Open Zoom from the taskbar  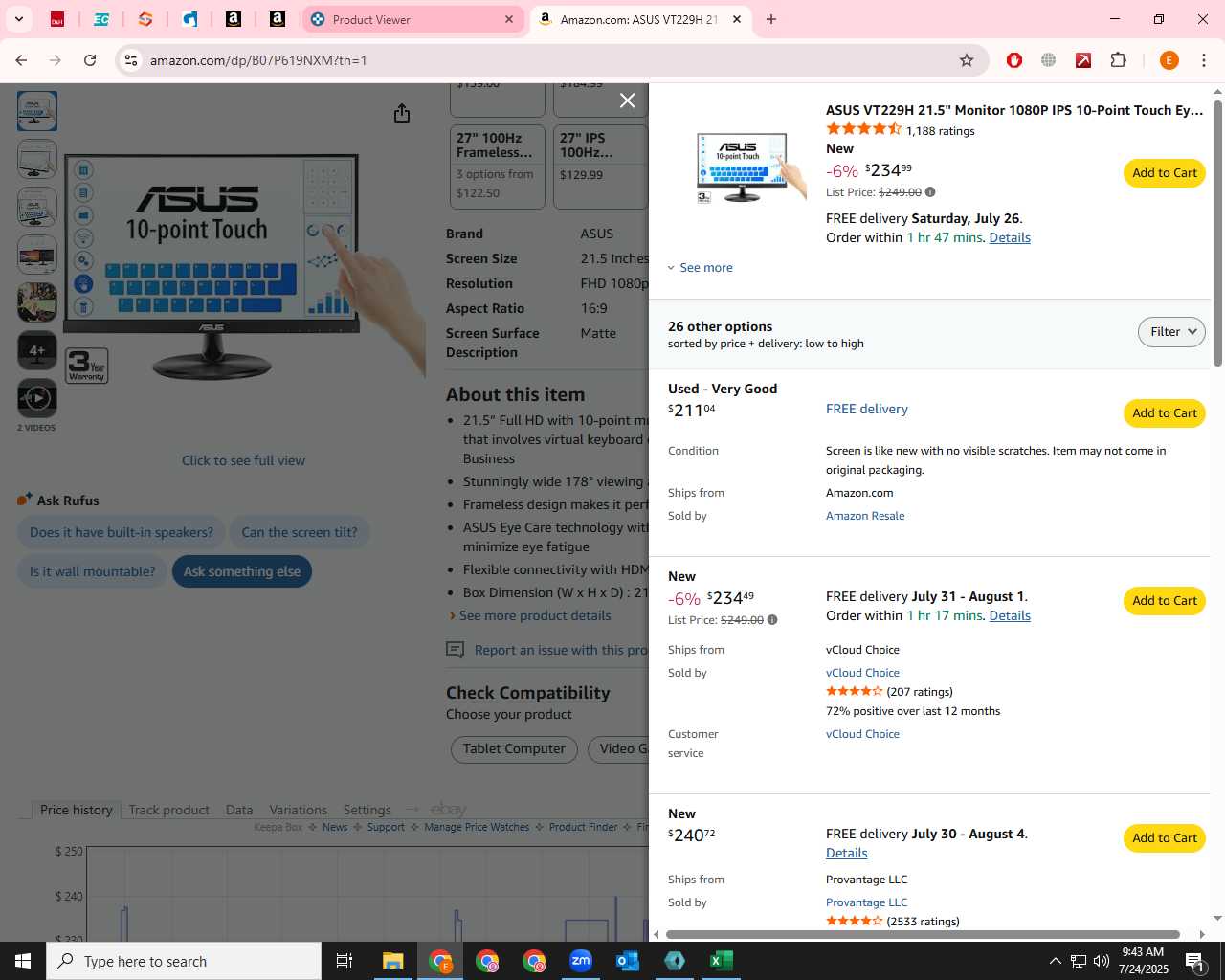tap(581, 961)
